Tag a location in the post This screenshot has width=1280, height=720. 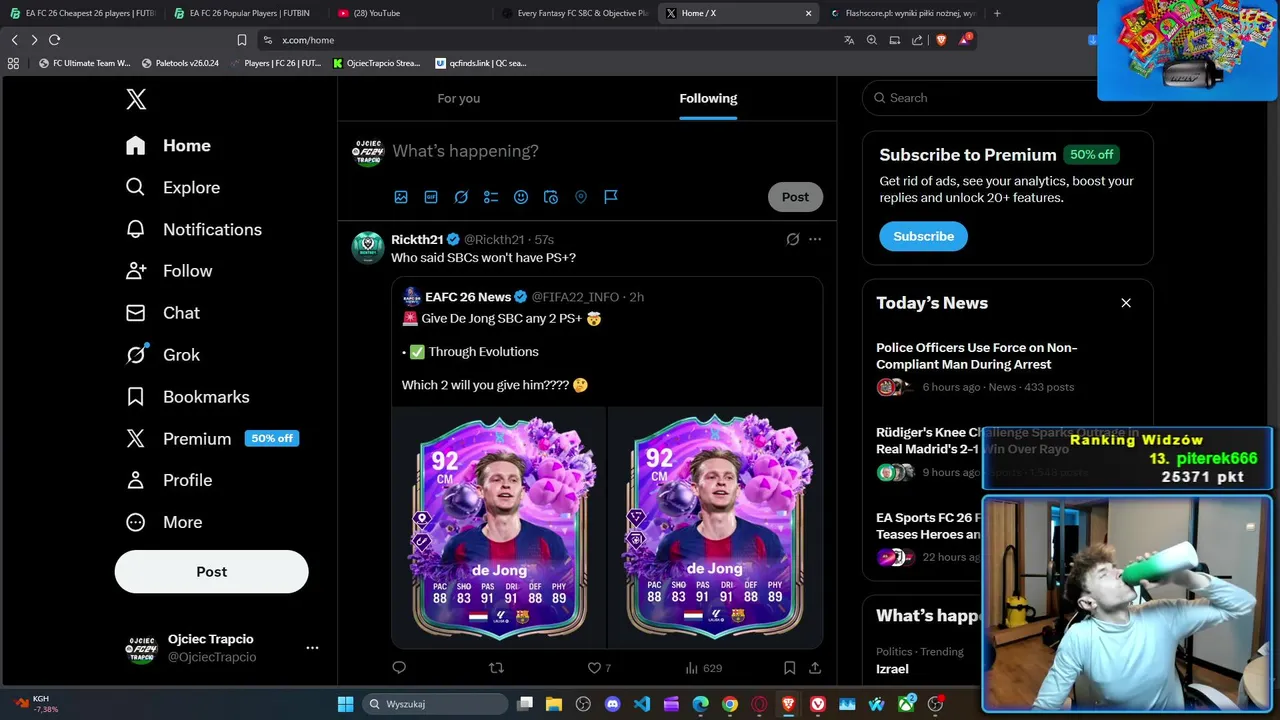[581, 197]
